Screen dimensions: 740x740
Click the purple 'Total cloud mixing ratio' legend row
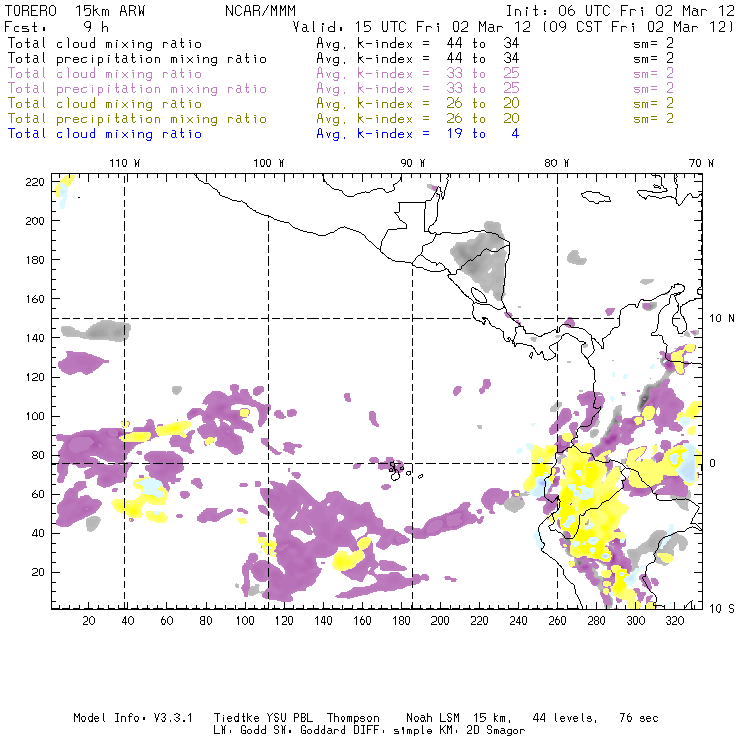pos(105,74)
